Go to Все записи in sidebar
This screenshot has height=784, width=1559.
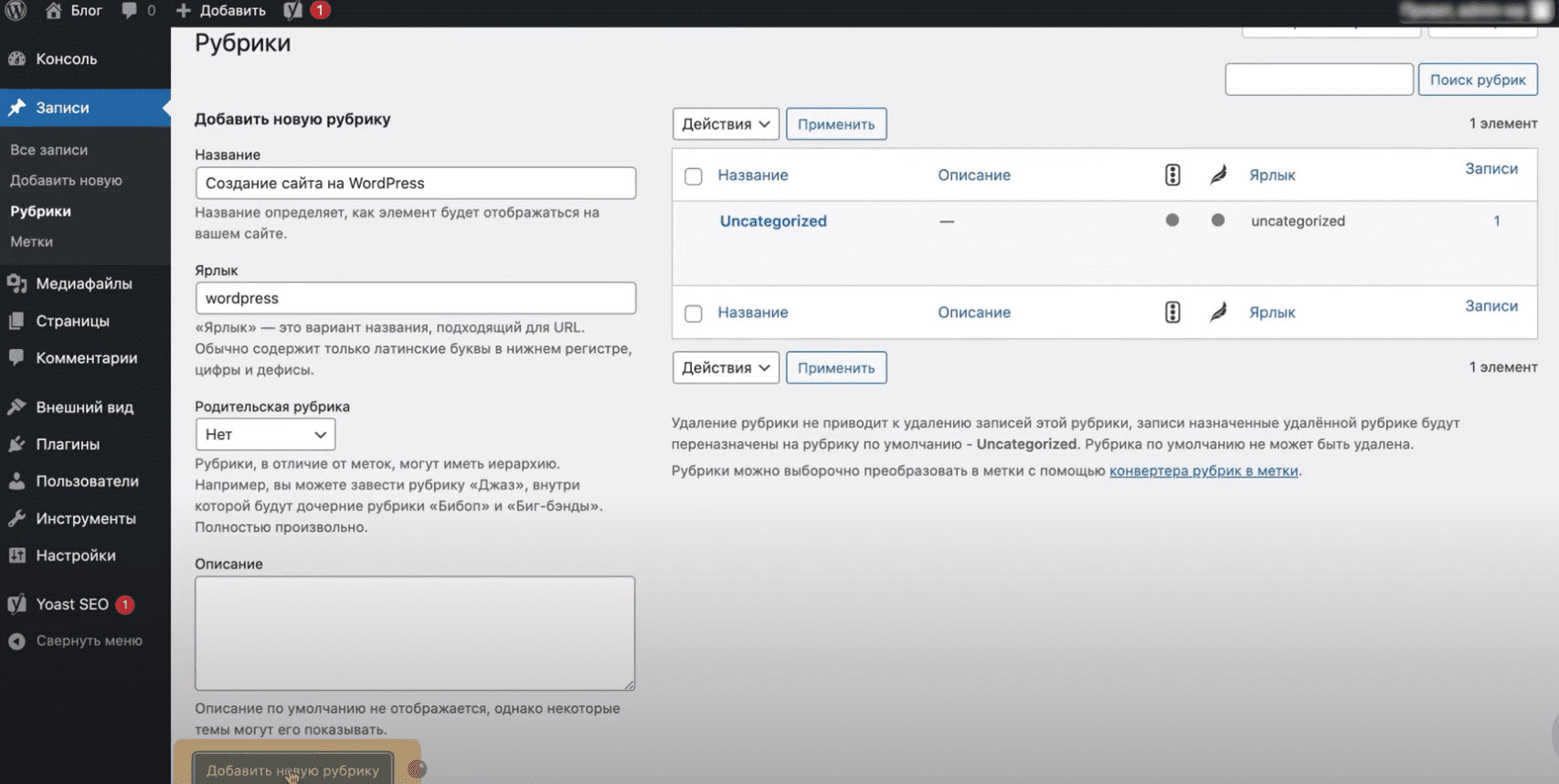coord(49,150)
